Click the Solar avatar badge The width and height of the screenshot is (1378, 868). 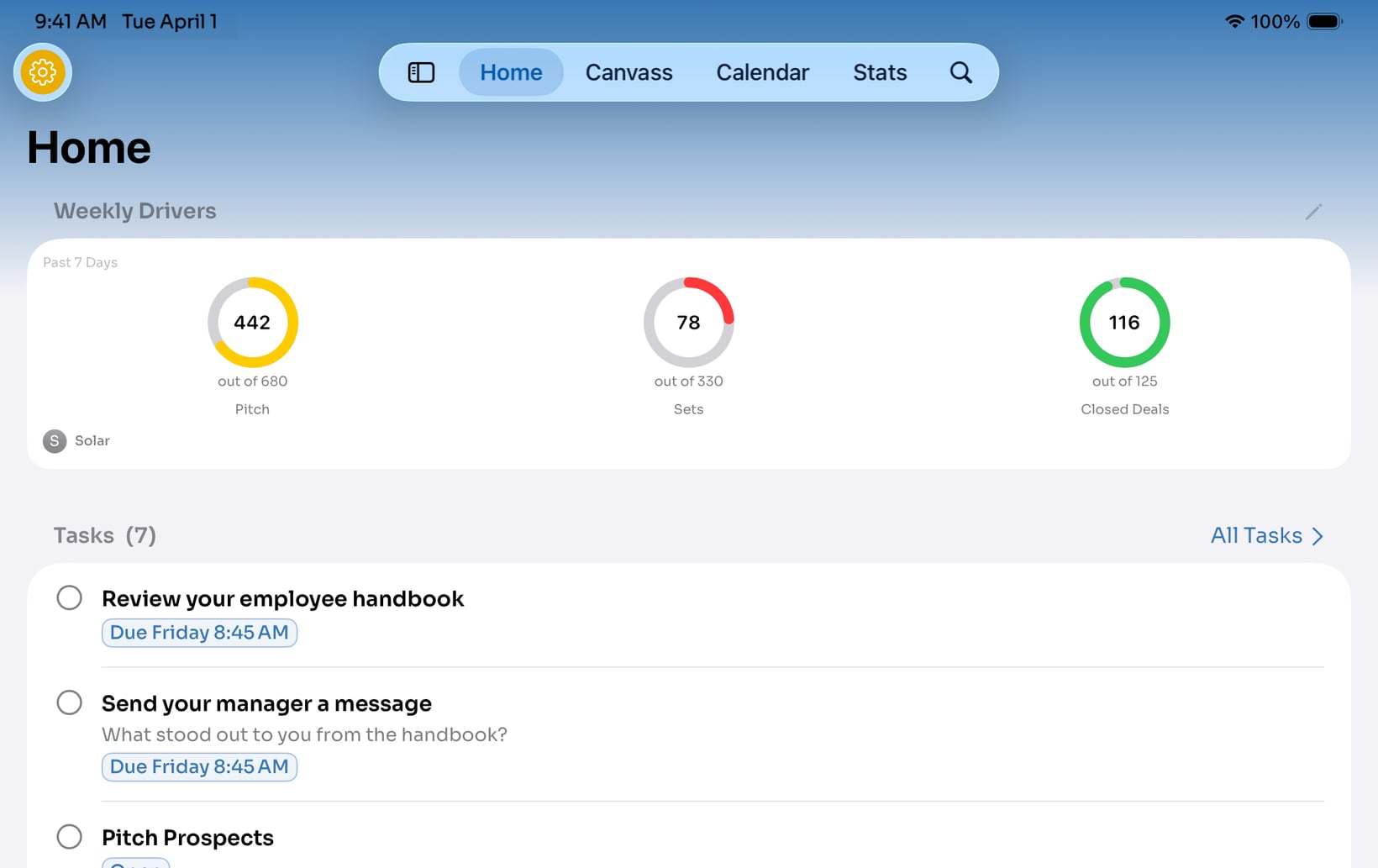pyautogui.click(x=55, y=440)
